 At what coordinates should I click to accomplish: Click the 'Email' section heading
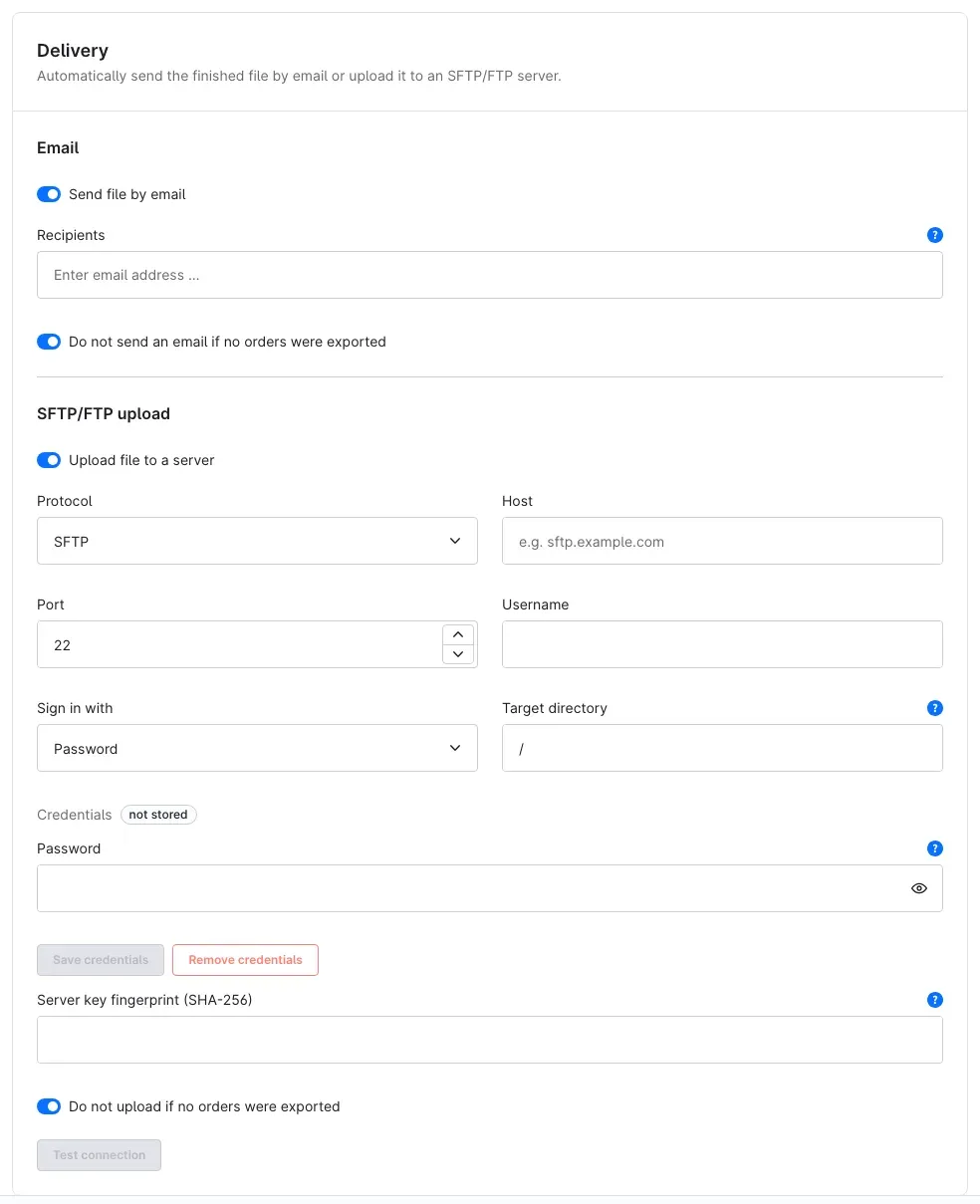pyautogui.click(x=58, y=147)
